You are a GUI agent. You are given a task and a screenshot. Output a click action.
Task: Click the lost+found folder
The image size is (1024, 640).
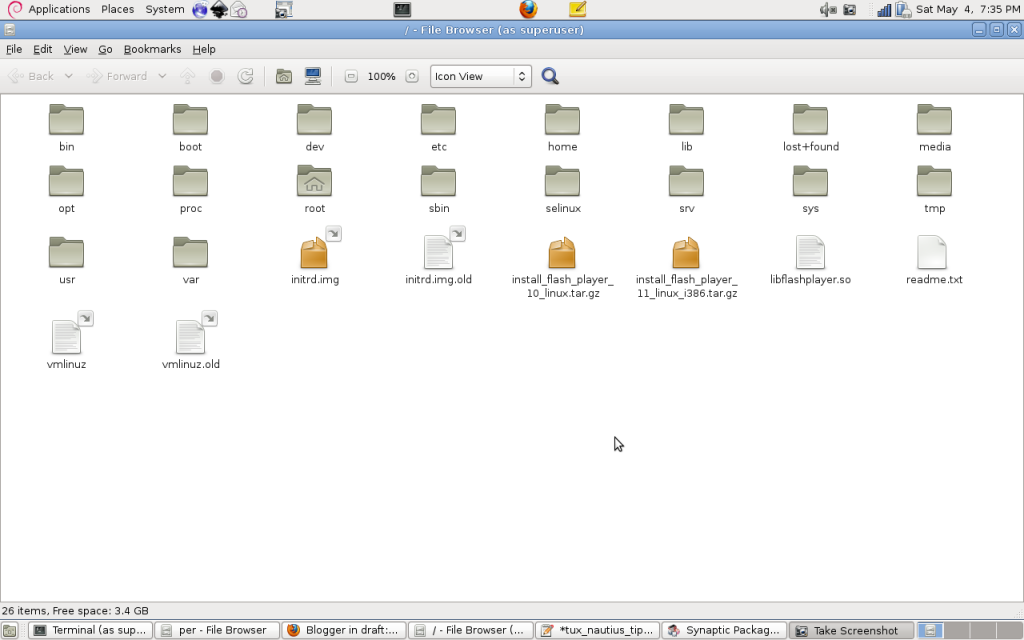(x=810, y=121)
